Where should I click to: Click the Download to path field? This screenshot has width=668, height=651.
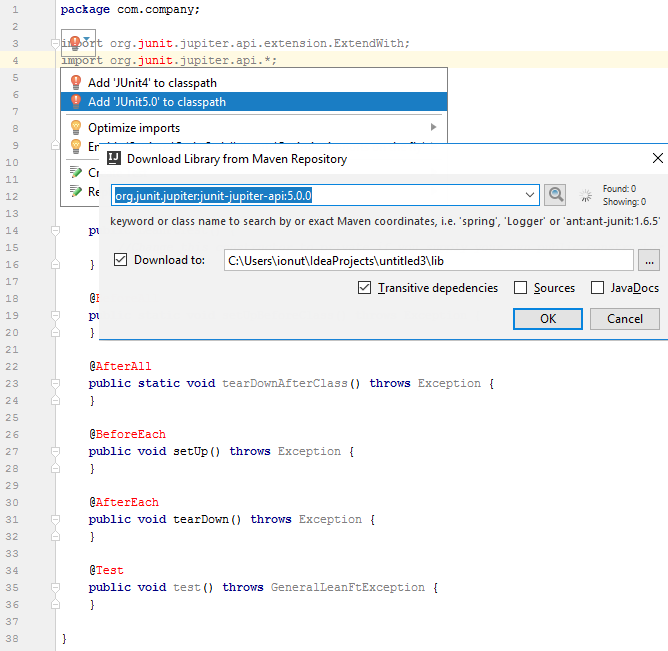coord(428,260)
